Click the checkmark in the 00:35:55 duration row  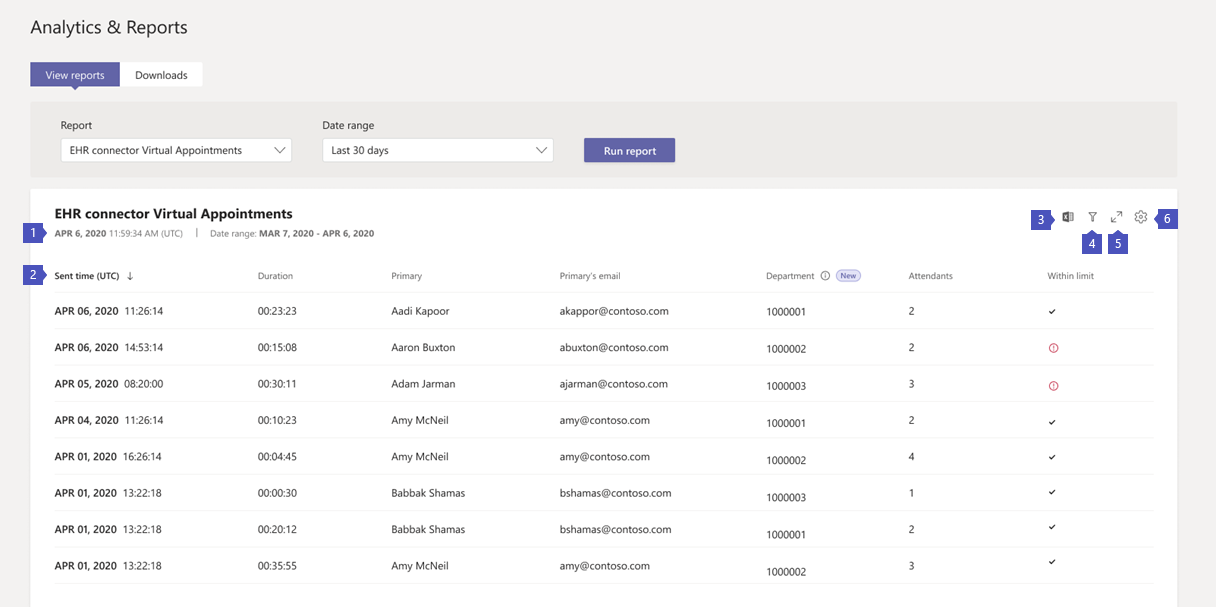click(x=1052, y=562)
